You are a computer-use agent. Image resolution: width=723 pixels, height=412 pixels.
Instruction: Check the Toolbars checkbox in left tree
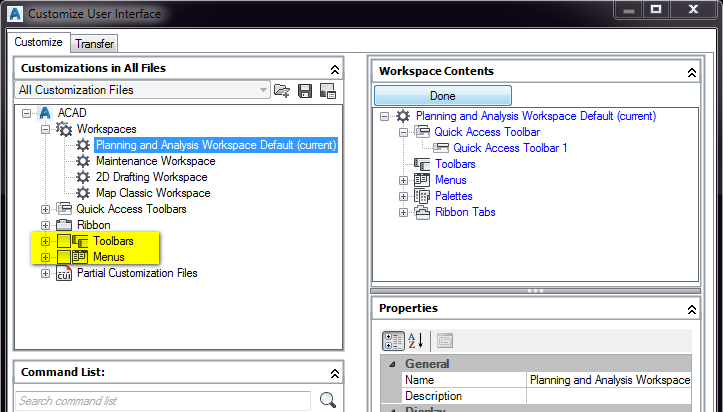[64, 241]
